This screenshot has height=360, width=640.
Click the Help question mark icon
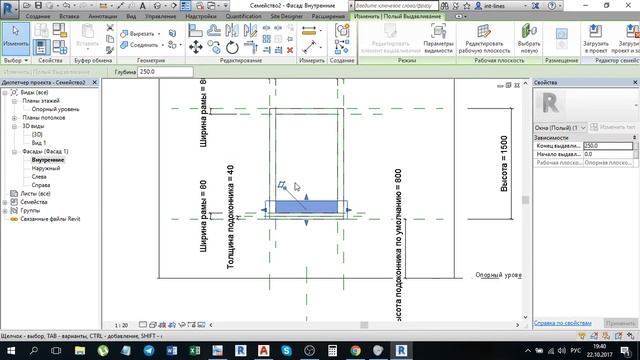[551, 6]
